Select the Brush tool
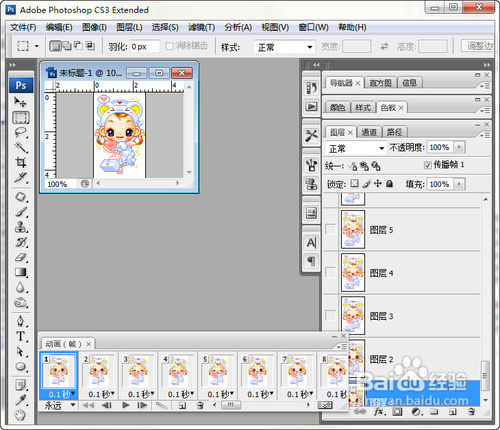Image resolution: width=500 pixels, height=430 pixels. click(x=21, y=212)
